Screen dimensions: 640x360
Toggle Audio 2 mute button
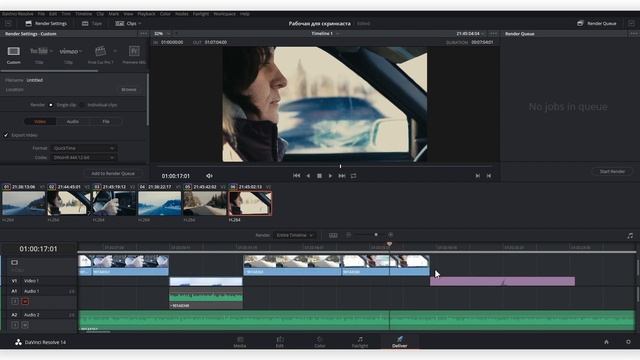click(x=25, y=325)
